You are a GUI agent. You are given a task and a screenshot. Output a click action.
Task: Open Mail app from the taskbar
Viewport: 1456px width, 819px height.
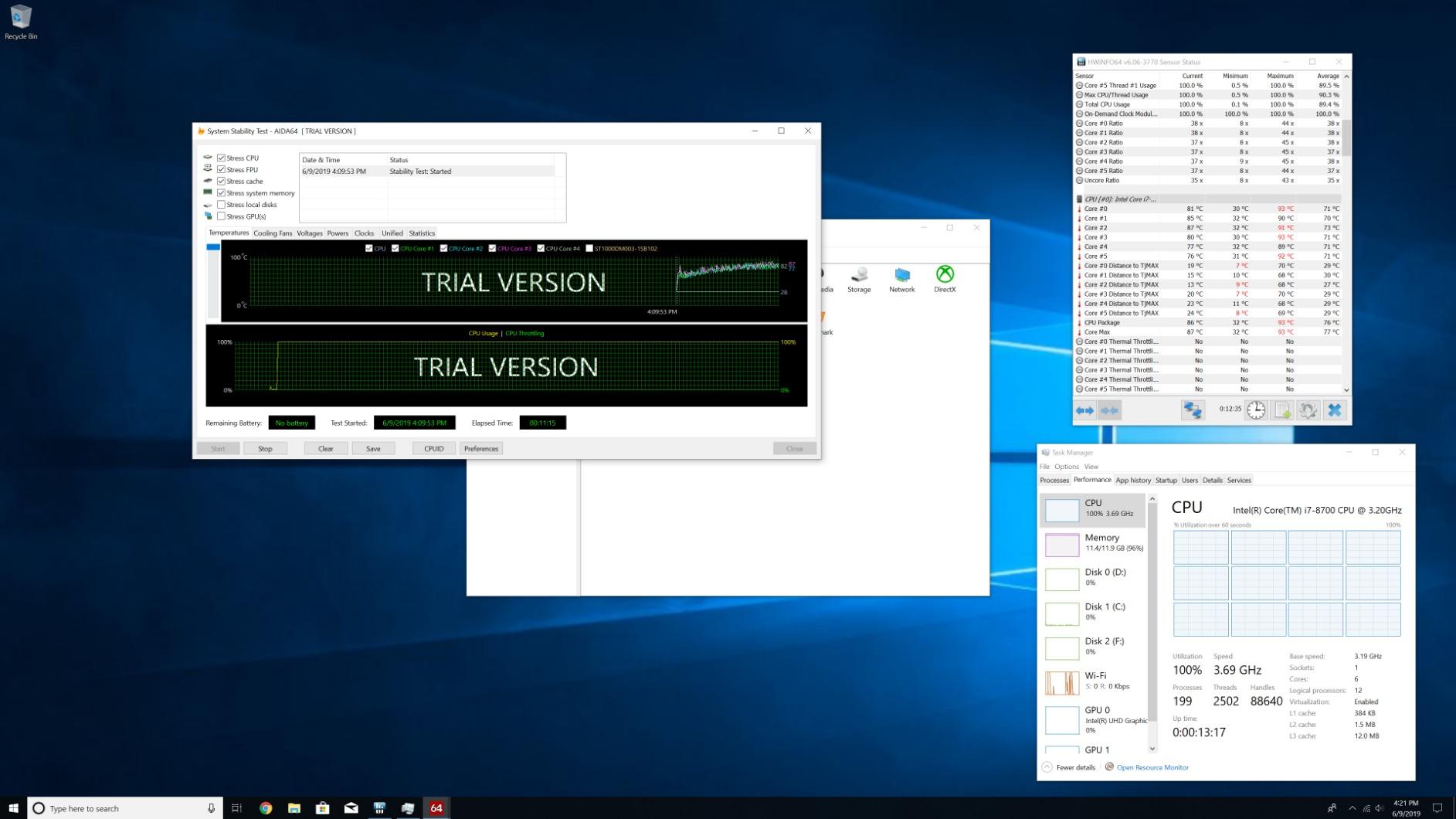(x=351, y=808)
